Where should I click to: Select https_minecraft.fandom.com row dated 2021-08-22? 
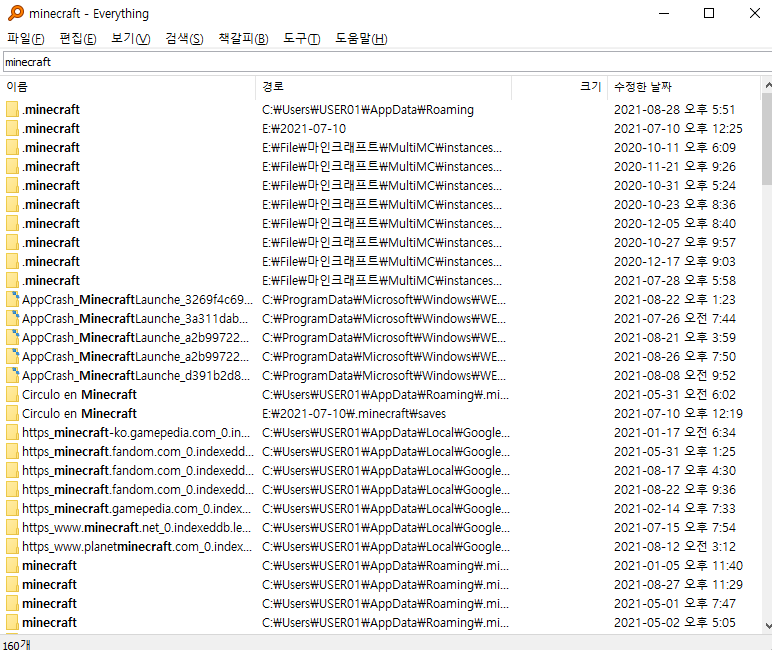(x=381, y=489)
